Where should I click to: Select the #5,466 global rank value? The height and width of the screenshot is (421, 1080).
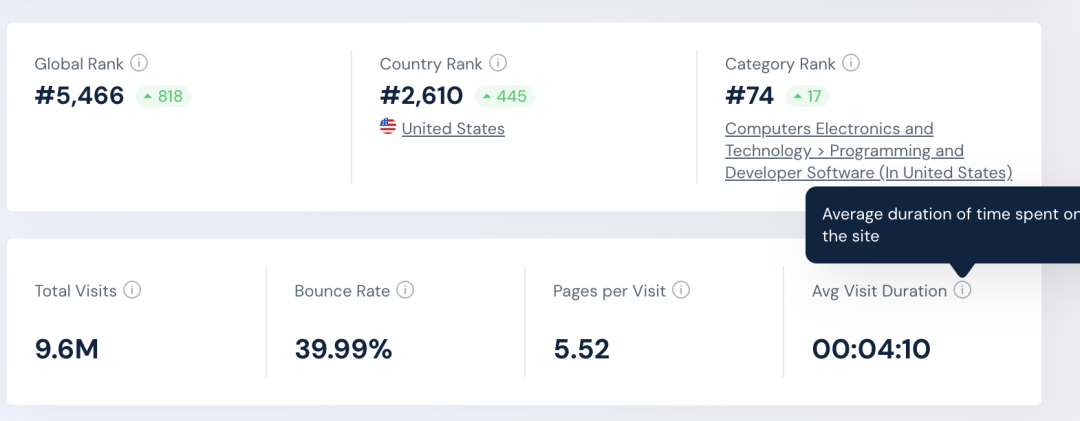pyautogui.click(x=79, y=96)
